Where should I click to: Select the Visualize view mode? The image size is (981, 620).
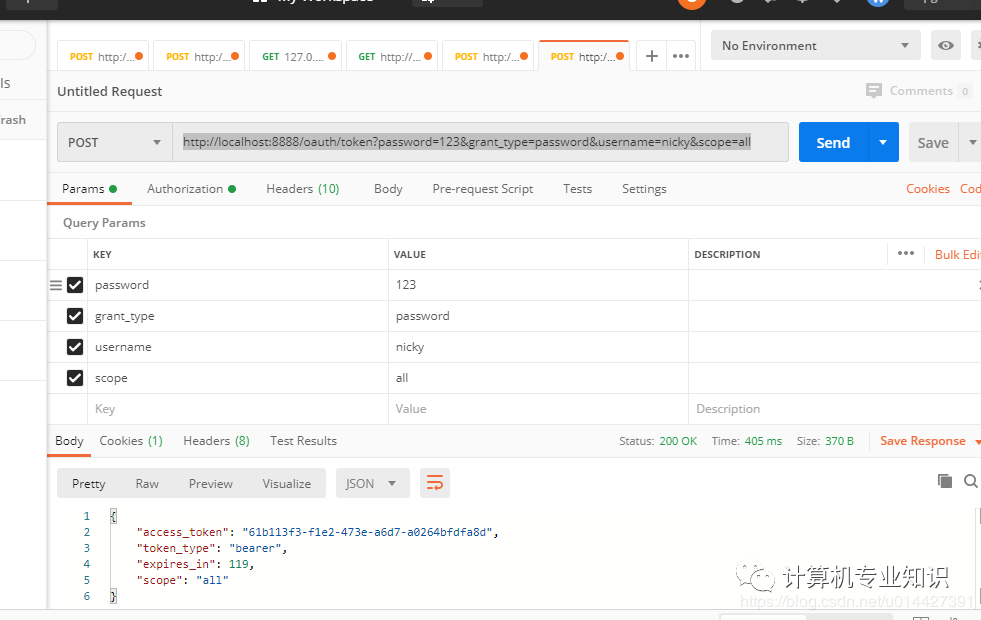pyautogui.click(x=287, y=484)
